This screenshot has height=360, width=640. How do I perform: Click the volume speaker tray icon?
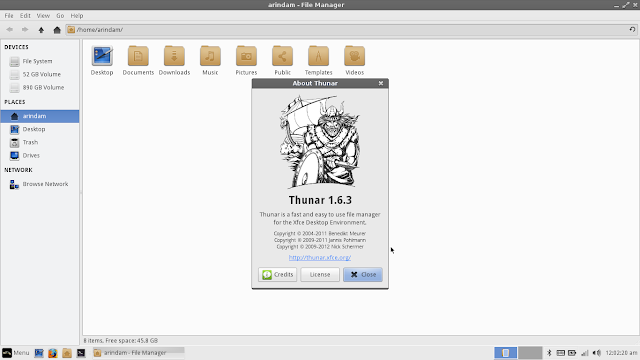[597, 353]
